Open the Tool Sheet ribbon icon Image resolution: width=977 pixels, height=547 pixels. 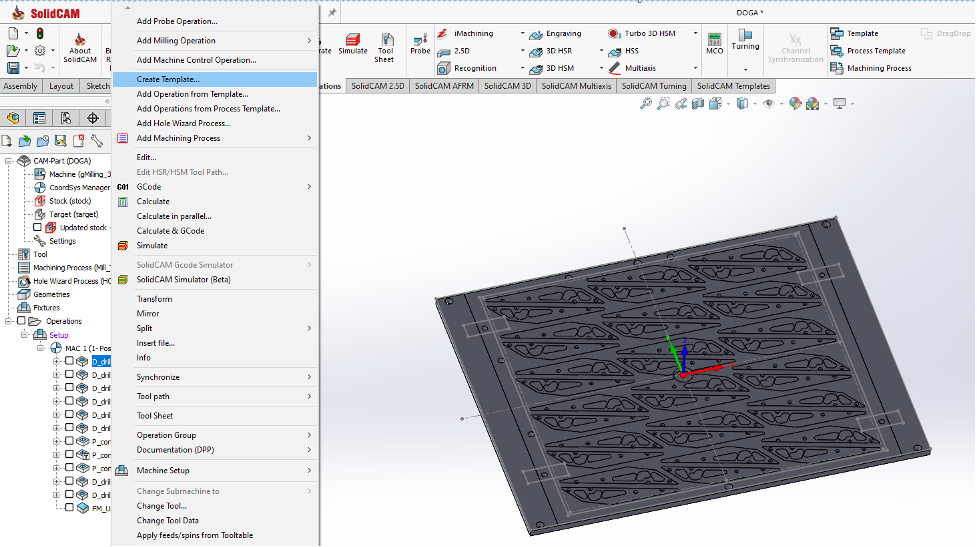[x=386, y=40]
